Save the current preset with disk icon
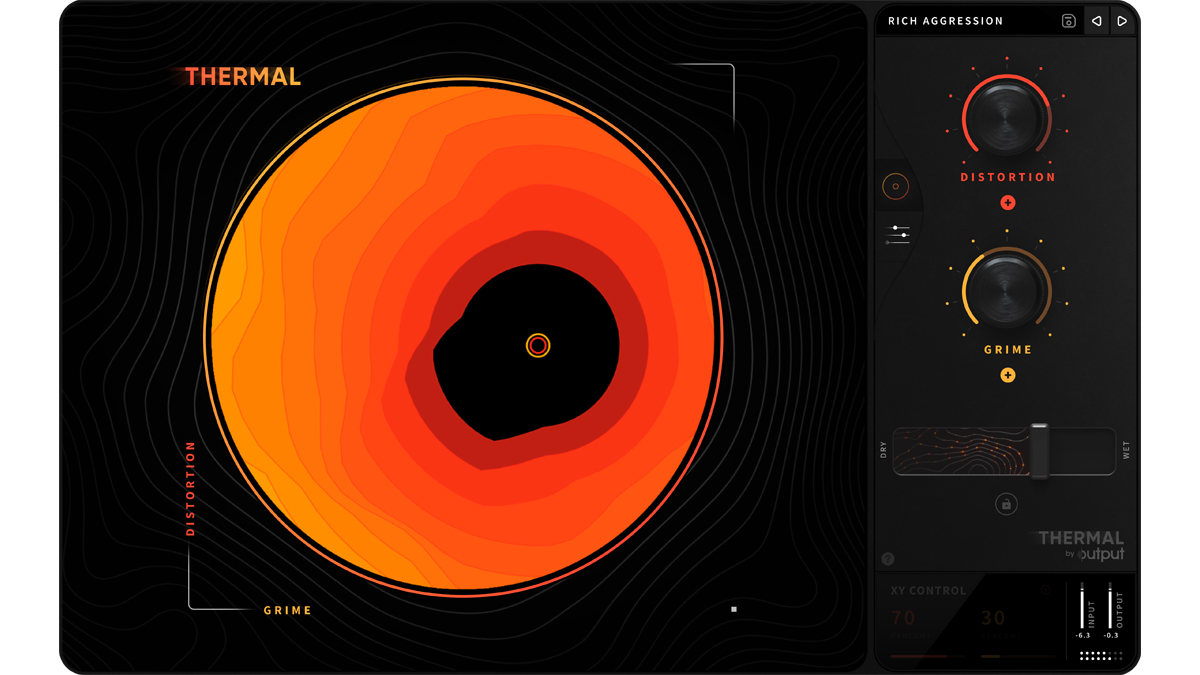This screenshot has height=675, width=1200. (x=1068, y=21)
